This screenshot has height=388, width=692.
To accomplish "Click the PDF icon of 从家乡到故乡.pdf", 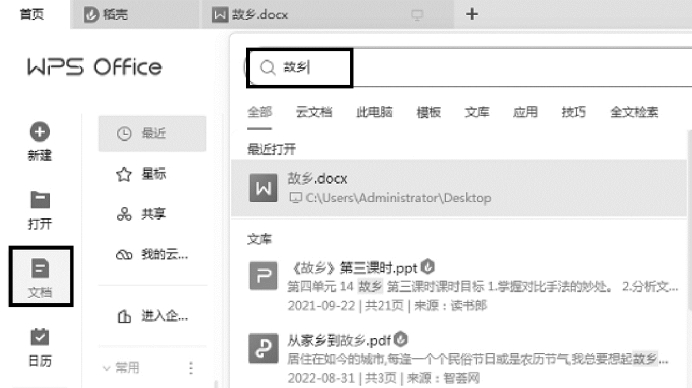I will [x=263, y=349].
